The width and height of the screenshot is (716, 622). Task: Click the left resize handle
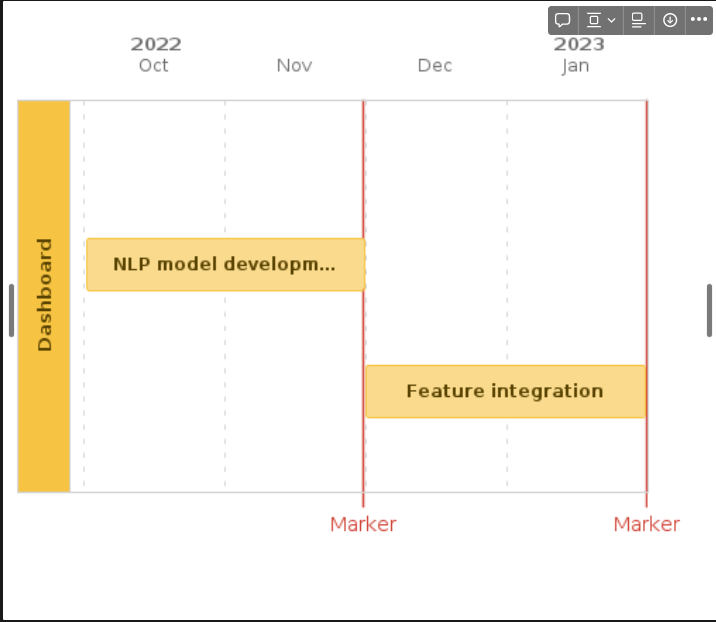coord(11,310)
